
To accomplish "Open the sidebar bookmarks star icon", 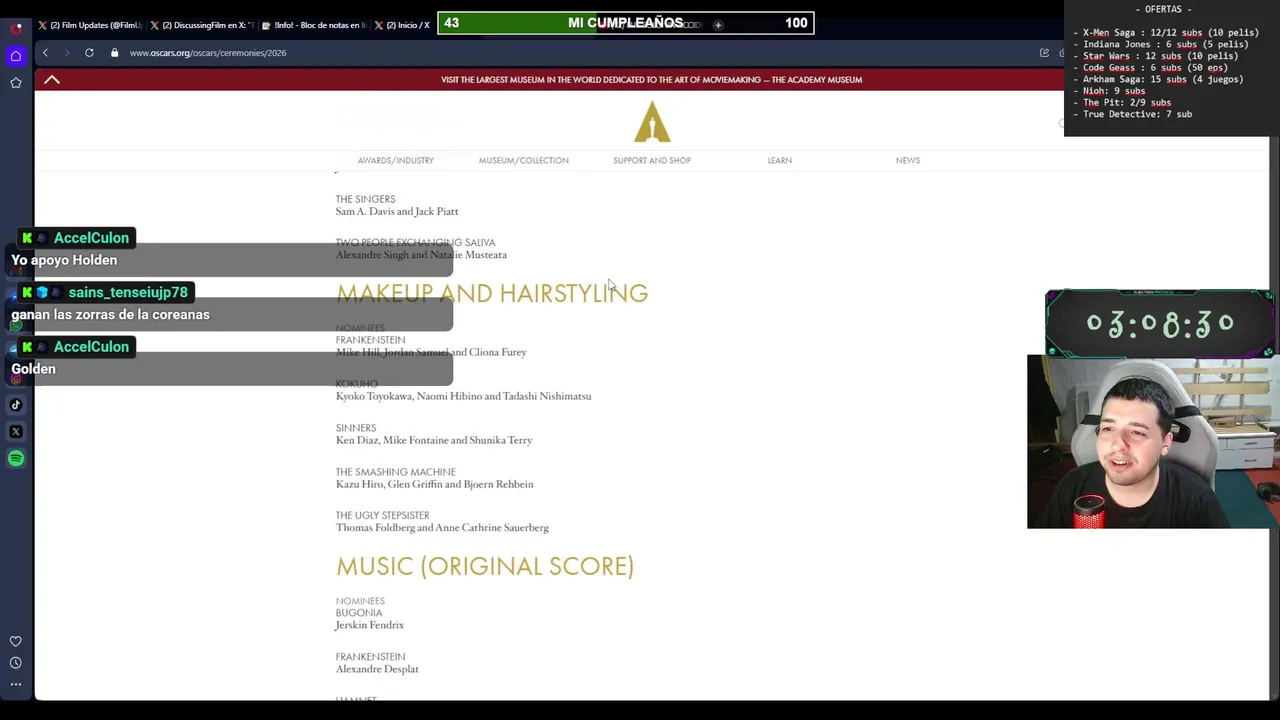I will (16, 83).
